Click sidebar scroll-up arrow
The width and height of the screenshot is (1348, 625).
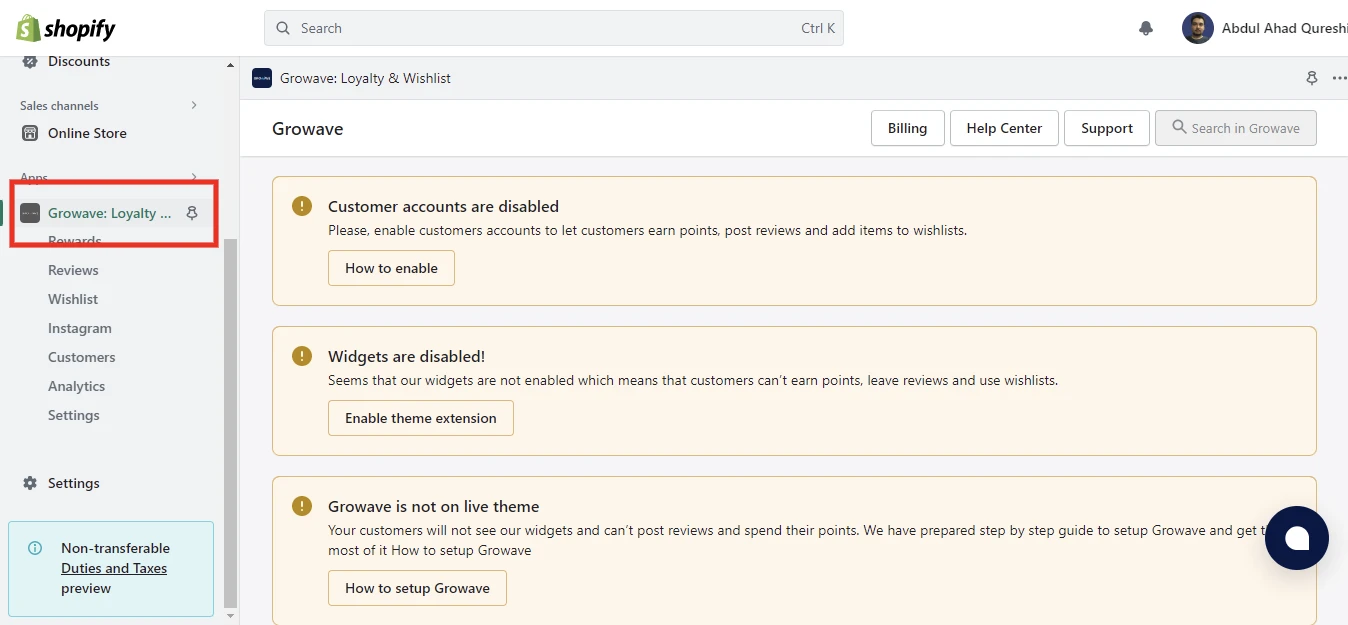(231, 65)
